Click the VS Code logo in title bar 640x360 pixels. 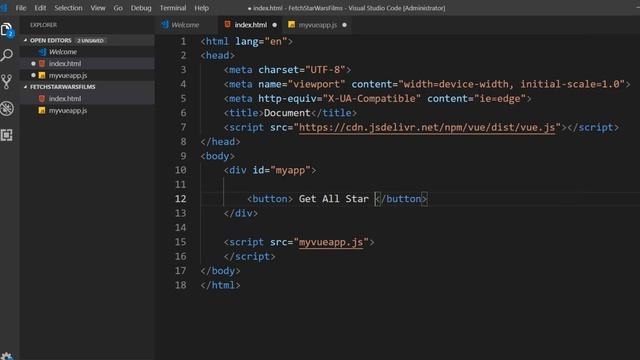[4, 8]
